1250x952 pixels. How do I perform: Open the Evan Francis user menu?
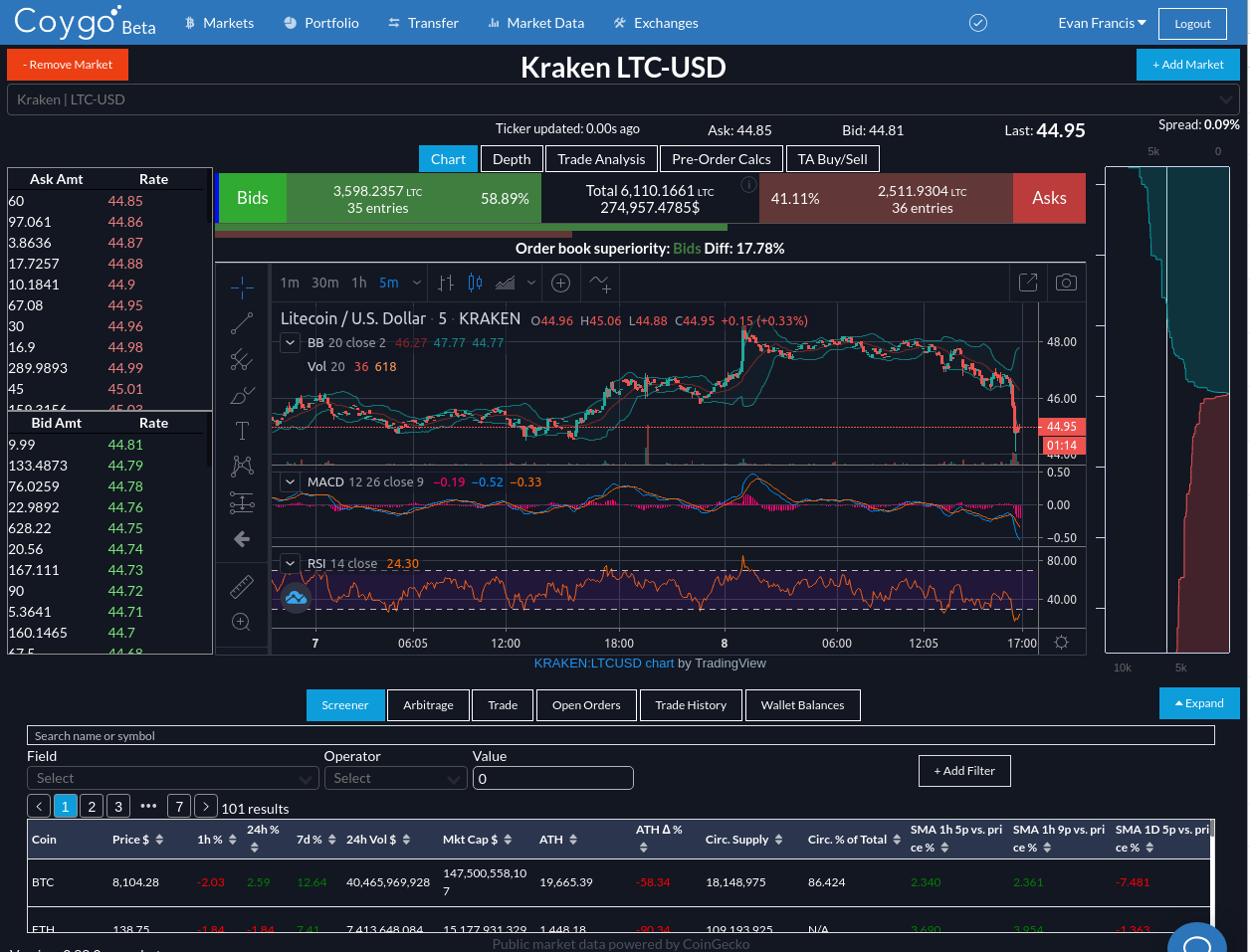[1102, 23]
